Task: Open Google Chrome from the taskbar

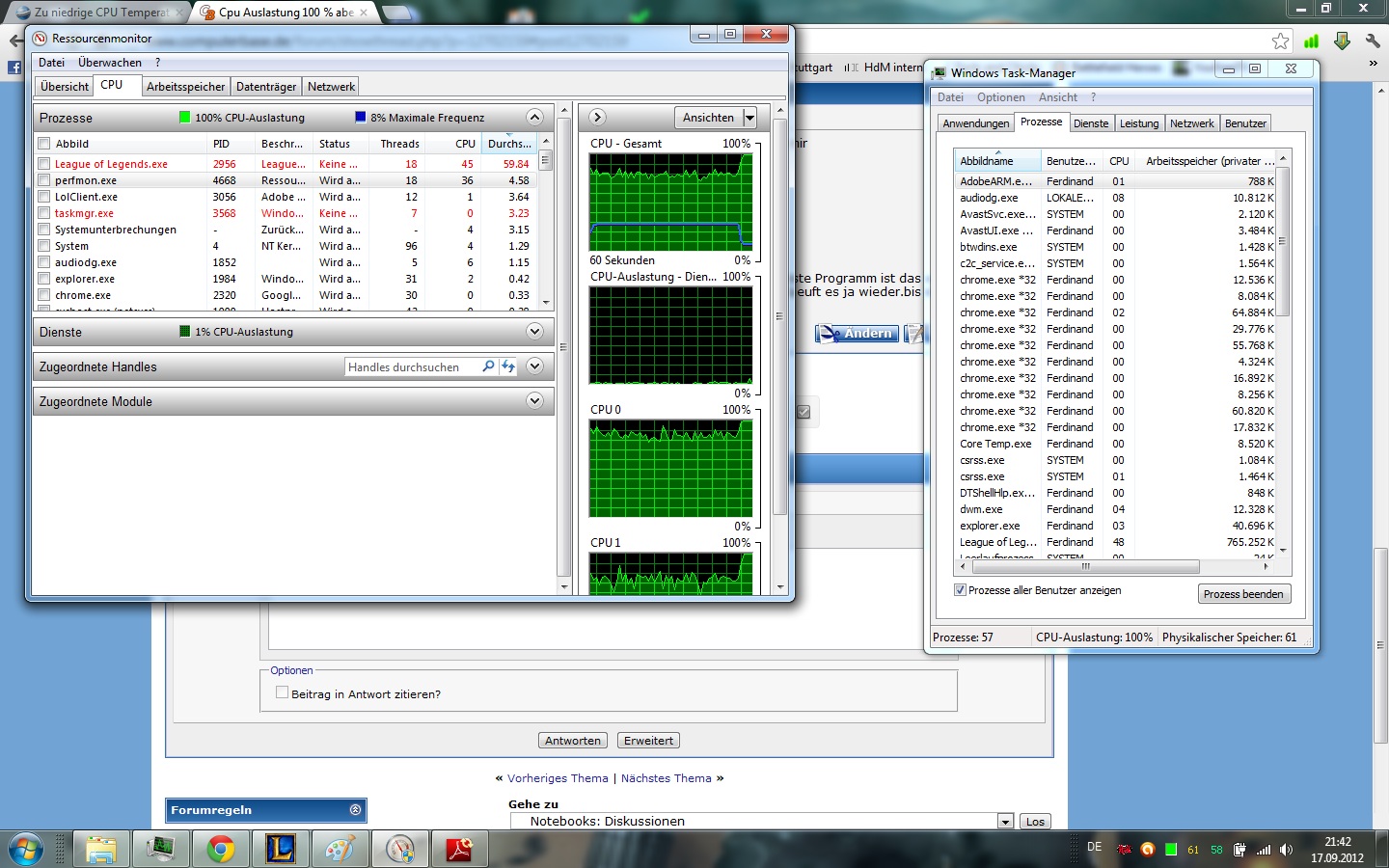Action: tap(220, 850)
